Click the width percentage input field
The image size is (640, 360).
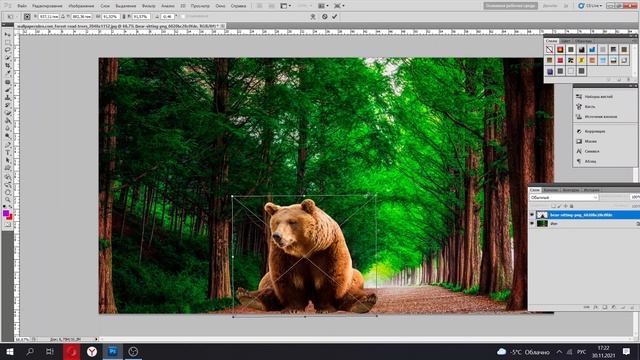point(110,17)
